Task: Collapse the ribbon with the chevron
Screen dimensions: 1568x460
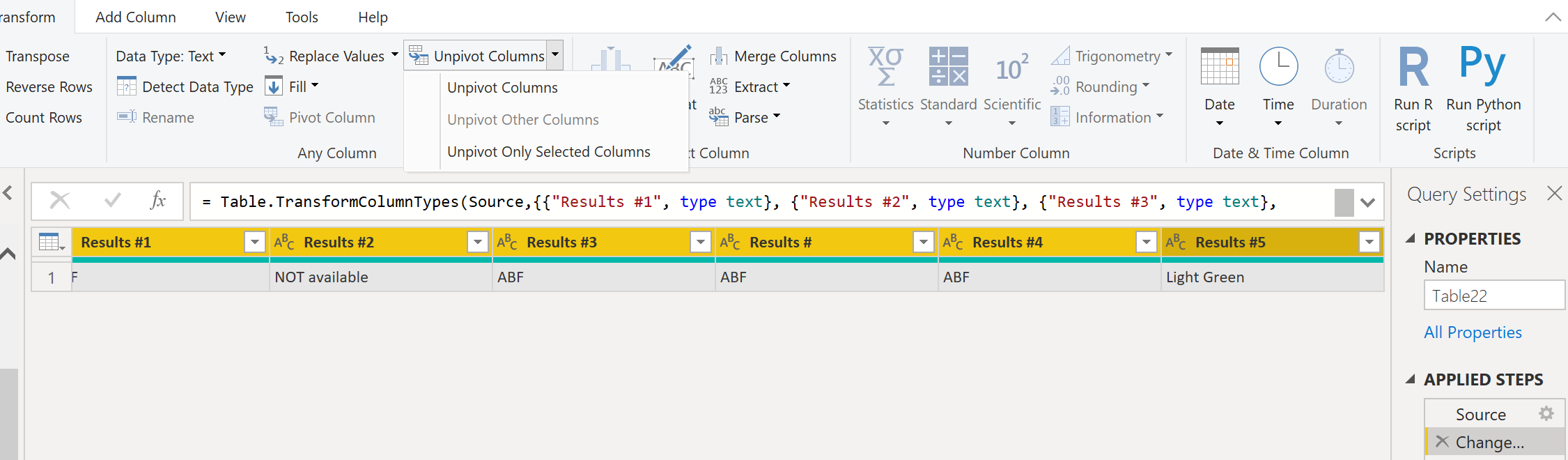Action: point(1553,17)
